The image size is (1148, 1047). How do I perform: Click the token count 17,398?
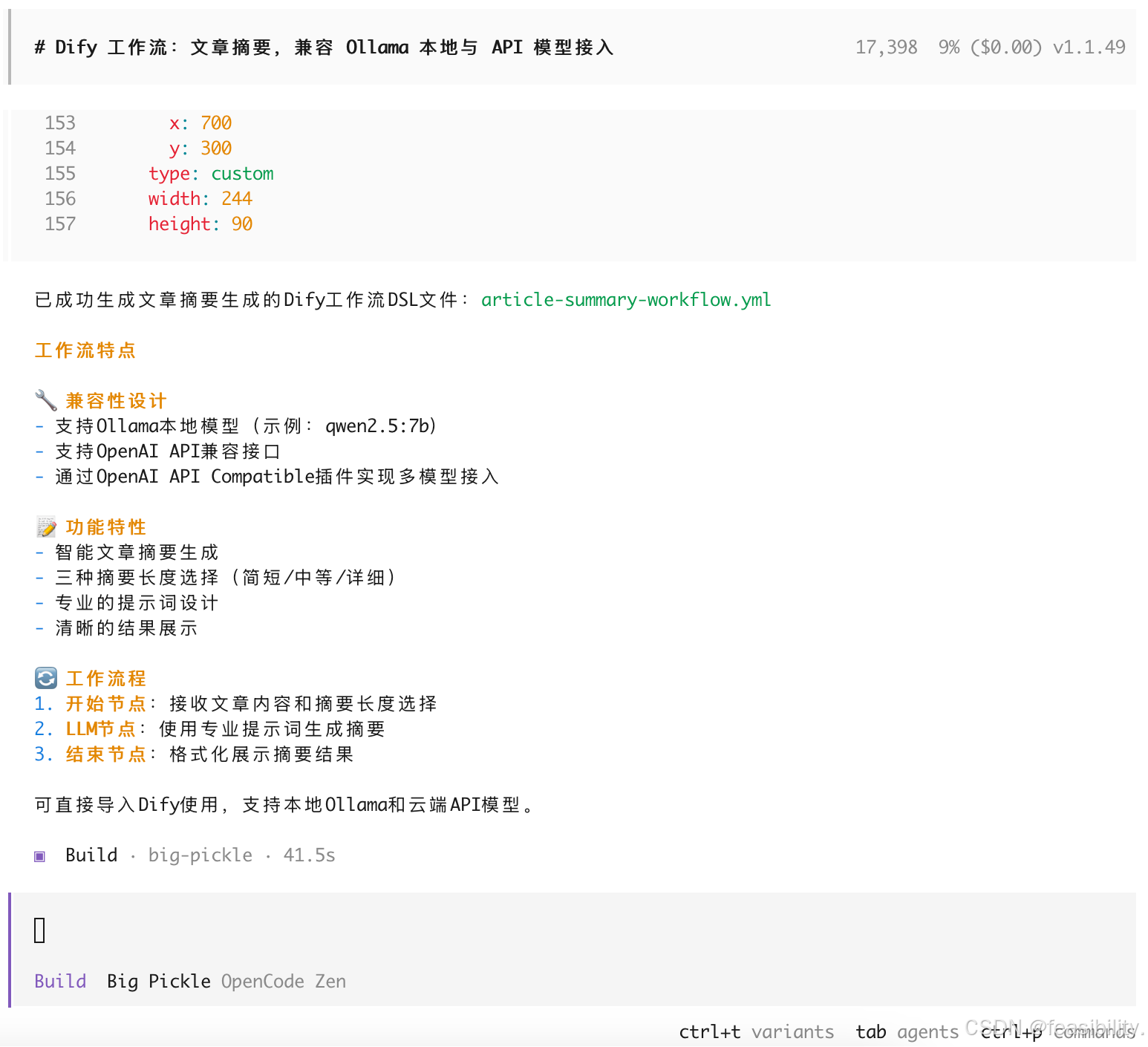(887, 48)
